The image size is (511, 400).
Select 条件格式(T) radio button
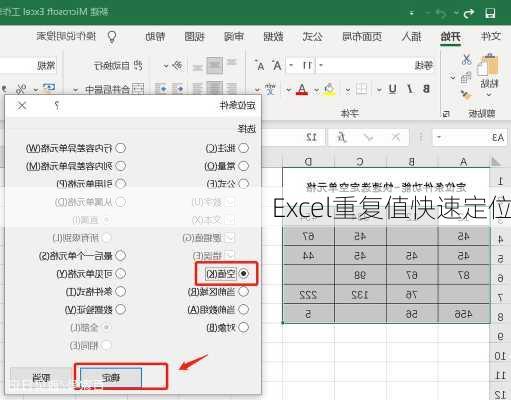120,292
